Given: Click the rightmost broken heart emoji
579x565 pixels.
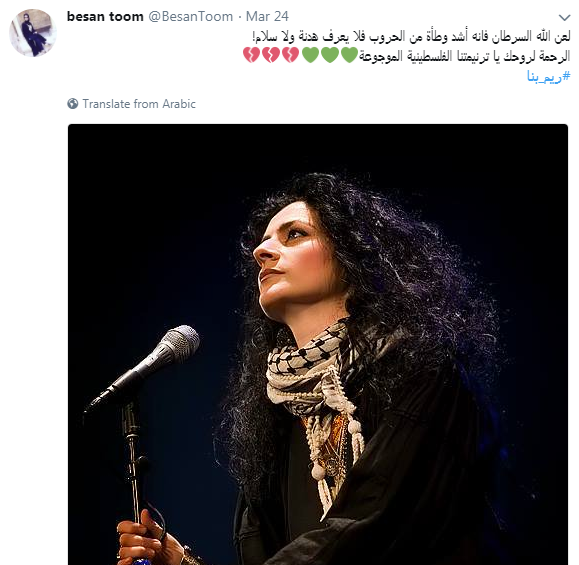Looking at the screenshot, I should click(x=291, y=55).
